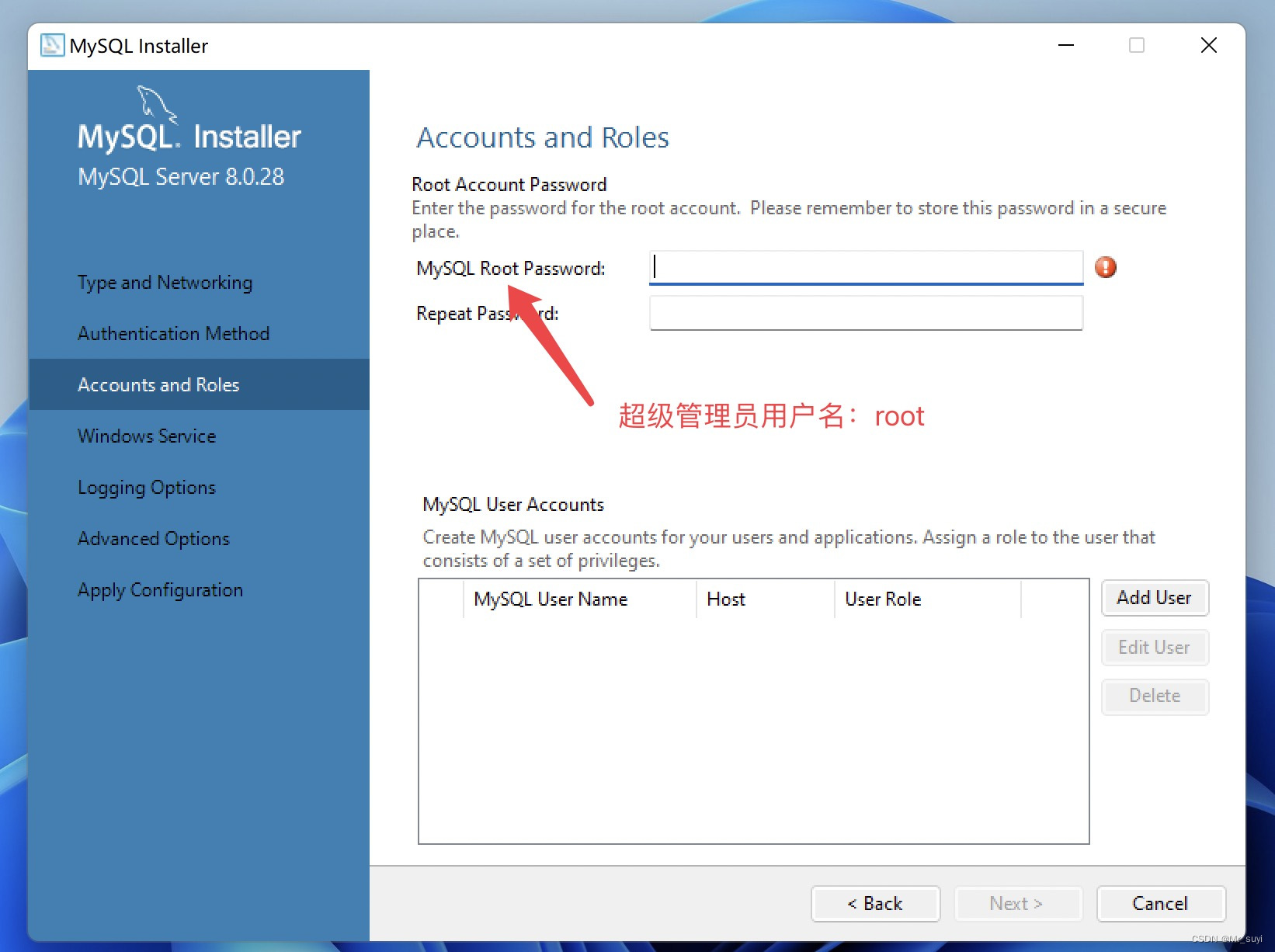Select the Authentication Method step
Image resolution: width=1275 pixels, height=952 pixels.
tap(199, 334)
